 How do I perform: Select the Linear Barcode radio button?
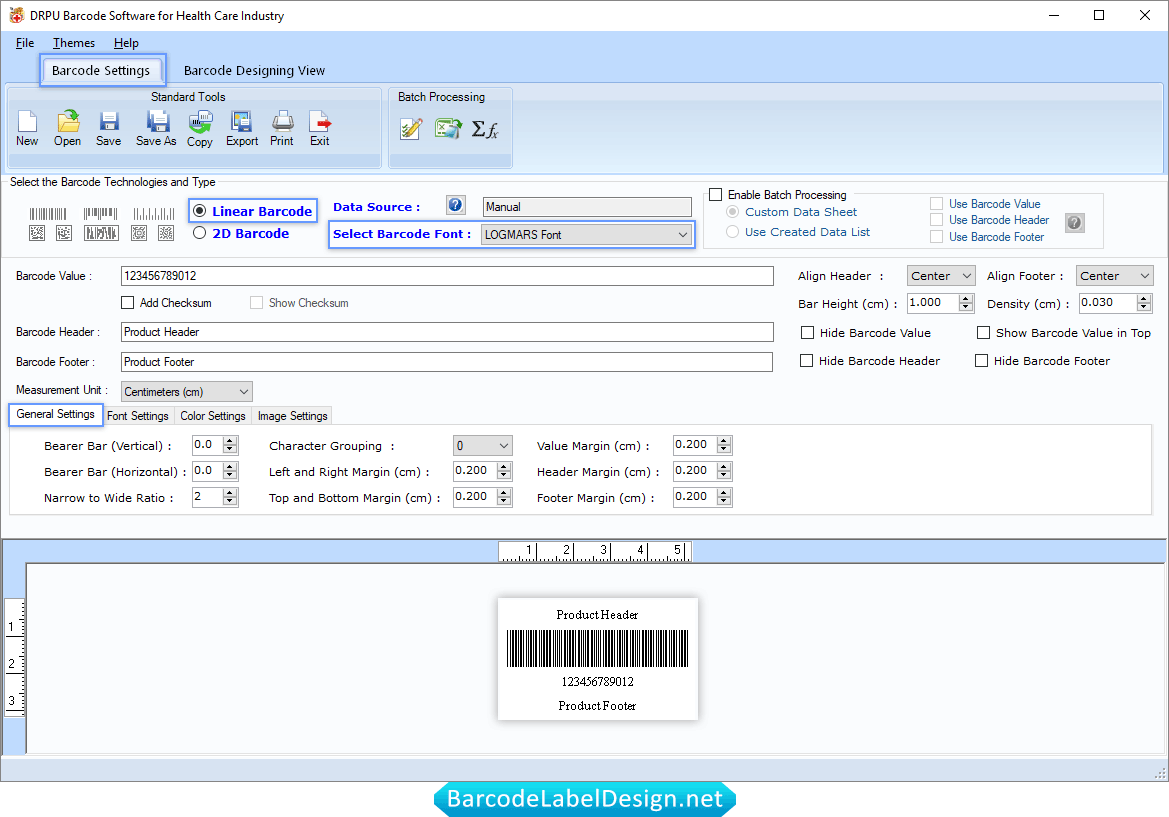[200, 211]
